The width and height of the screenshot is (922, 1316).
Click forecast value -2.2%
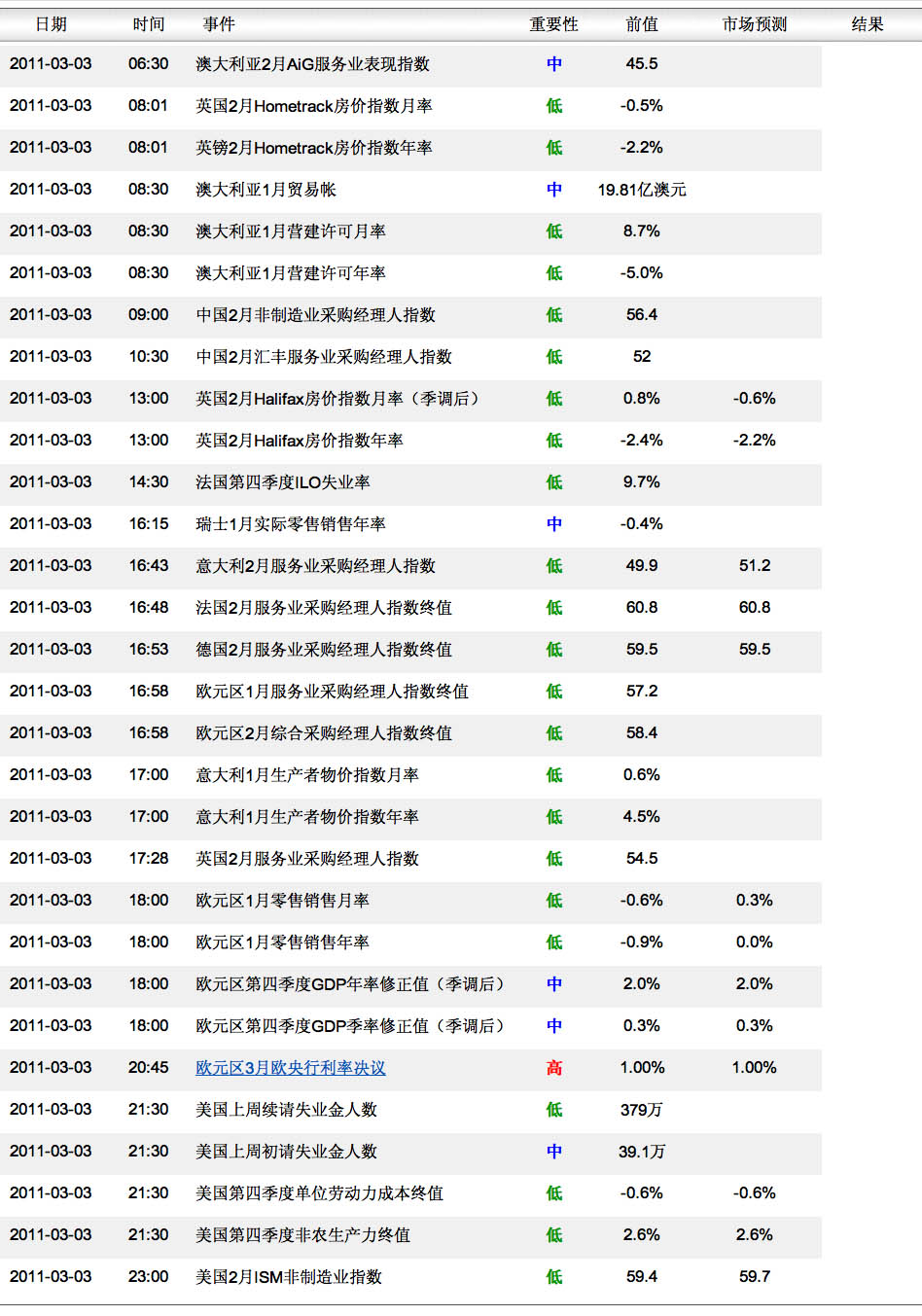[755, 441]
